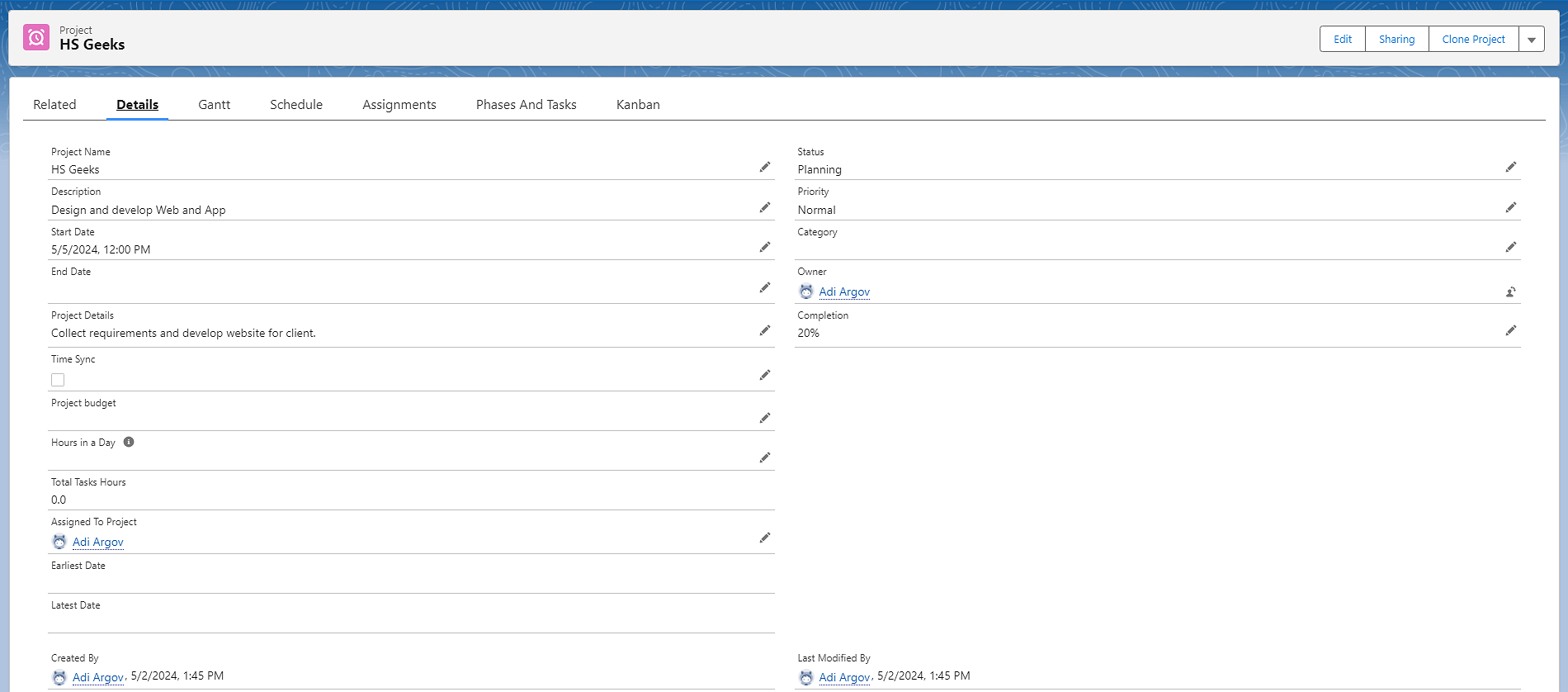Click the change Owner icon
This screenshot has width=1568, height=692.
pyautogui.click(x=1510, y=292)
